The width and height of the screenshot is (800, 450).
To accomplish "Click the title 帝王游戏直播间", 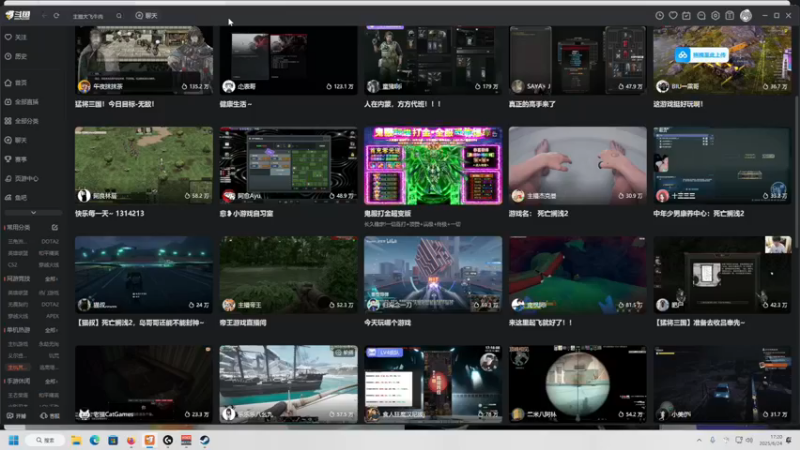I will coord(243,323).
